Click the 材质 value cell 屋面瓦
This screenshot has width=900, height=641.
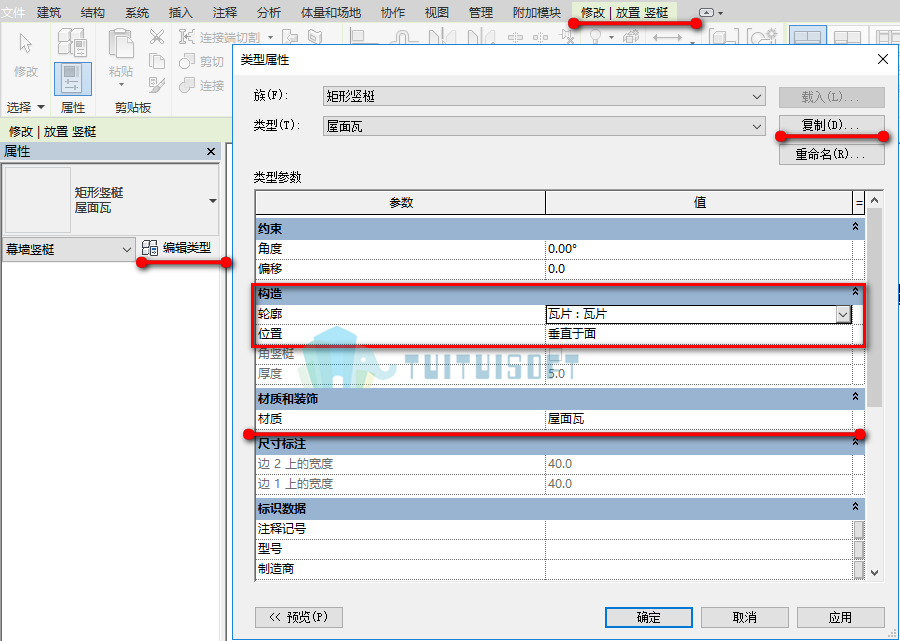[699, 419]
